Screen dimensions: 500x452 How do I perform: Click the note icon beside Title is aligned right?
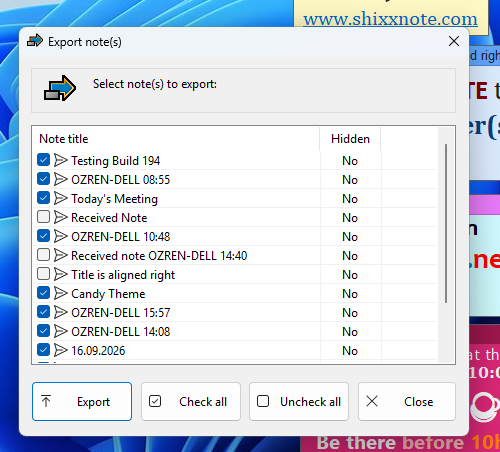click(61, 274)
